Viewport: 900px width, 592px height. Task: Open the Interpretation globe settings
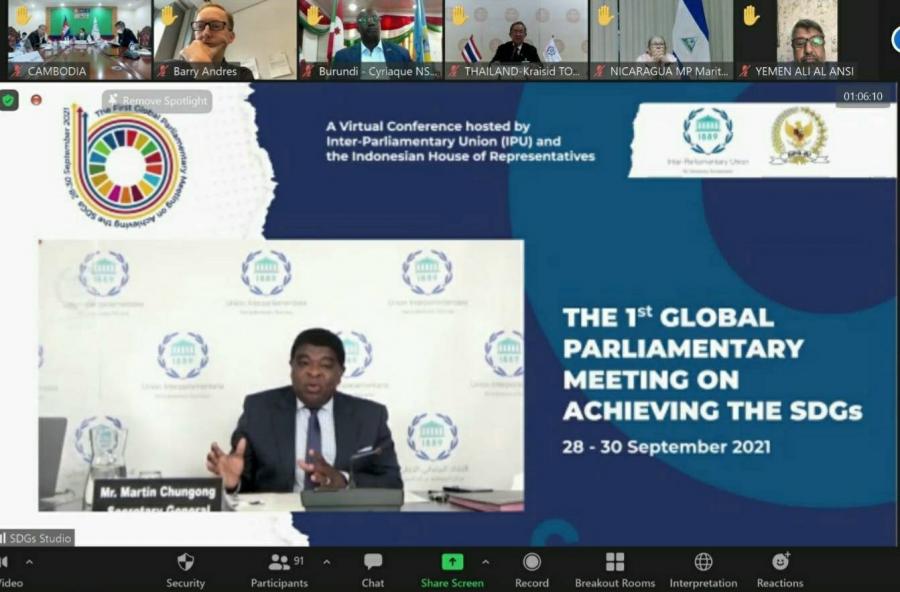703,569
